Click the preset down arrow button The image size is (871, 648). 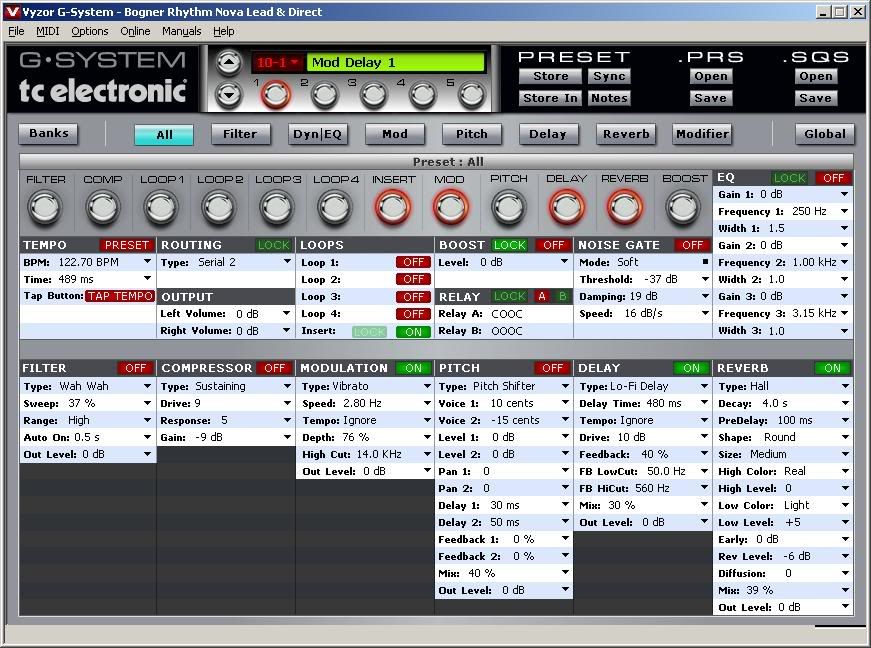tap(229, 94)
